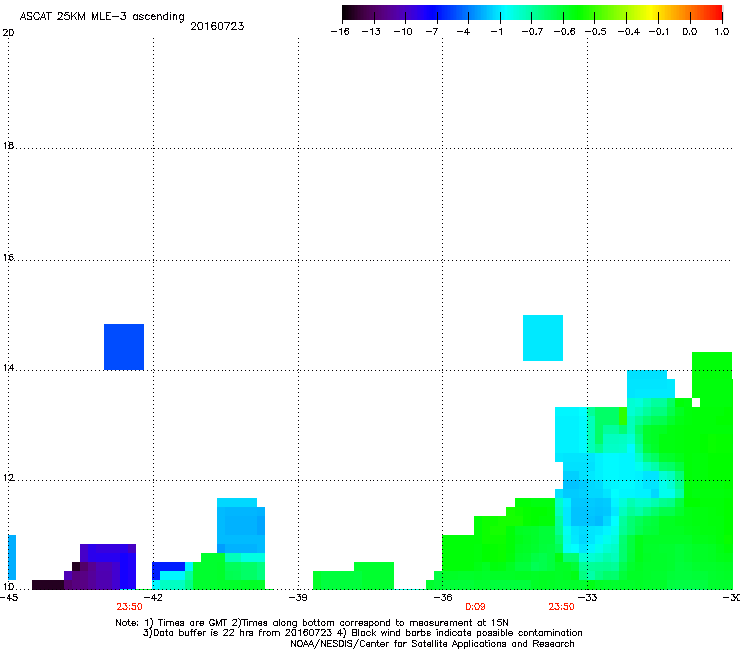Click the red 23:50 time near -33
The width and height of the screenshot is (740, 650).
(561, 607)
